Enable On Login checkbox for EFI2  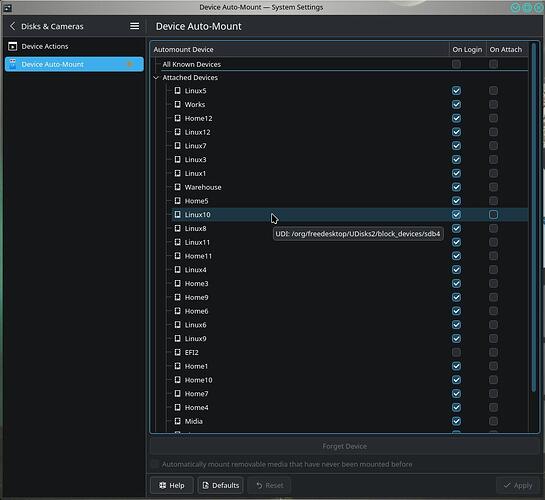coord(456,352)
